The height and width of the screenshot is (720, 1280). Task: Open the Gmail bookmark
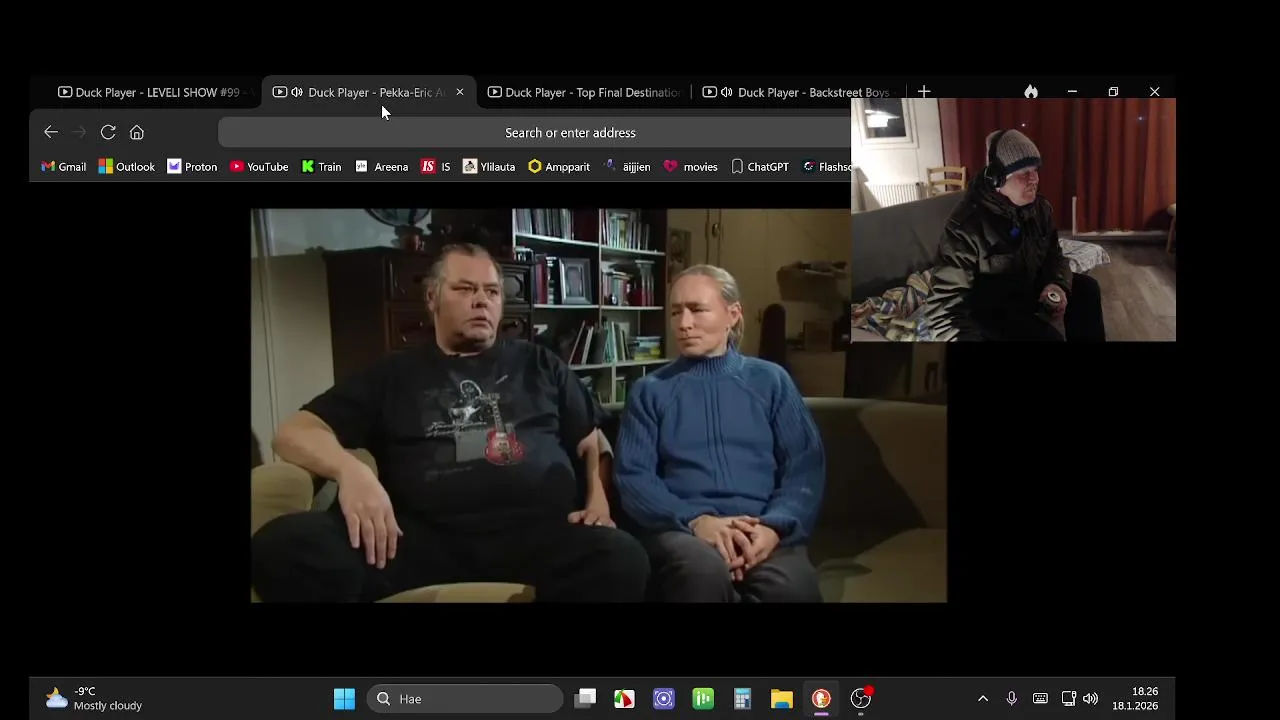pyautogui.click(x=64, y=167)
